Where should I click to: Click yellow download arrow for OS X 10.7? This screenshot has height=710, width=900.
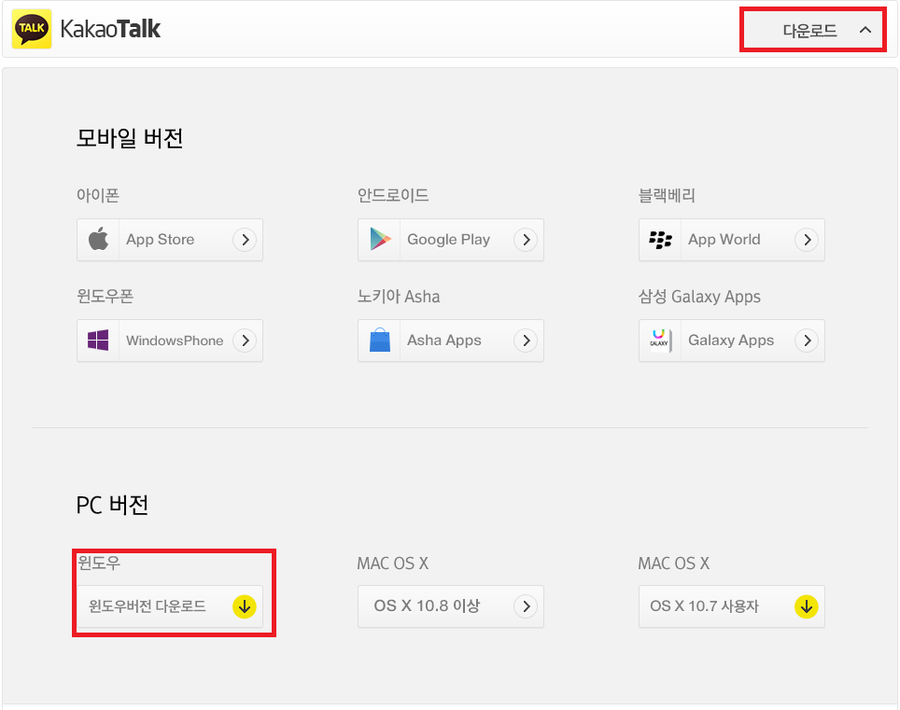coord(806,607)
